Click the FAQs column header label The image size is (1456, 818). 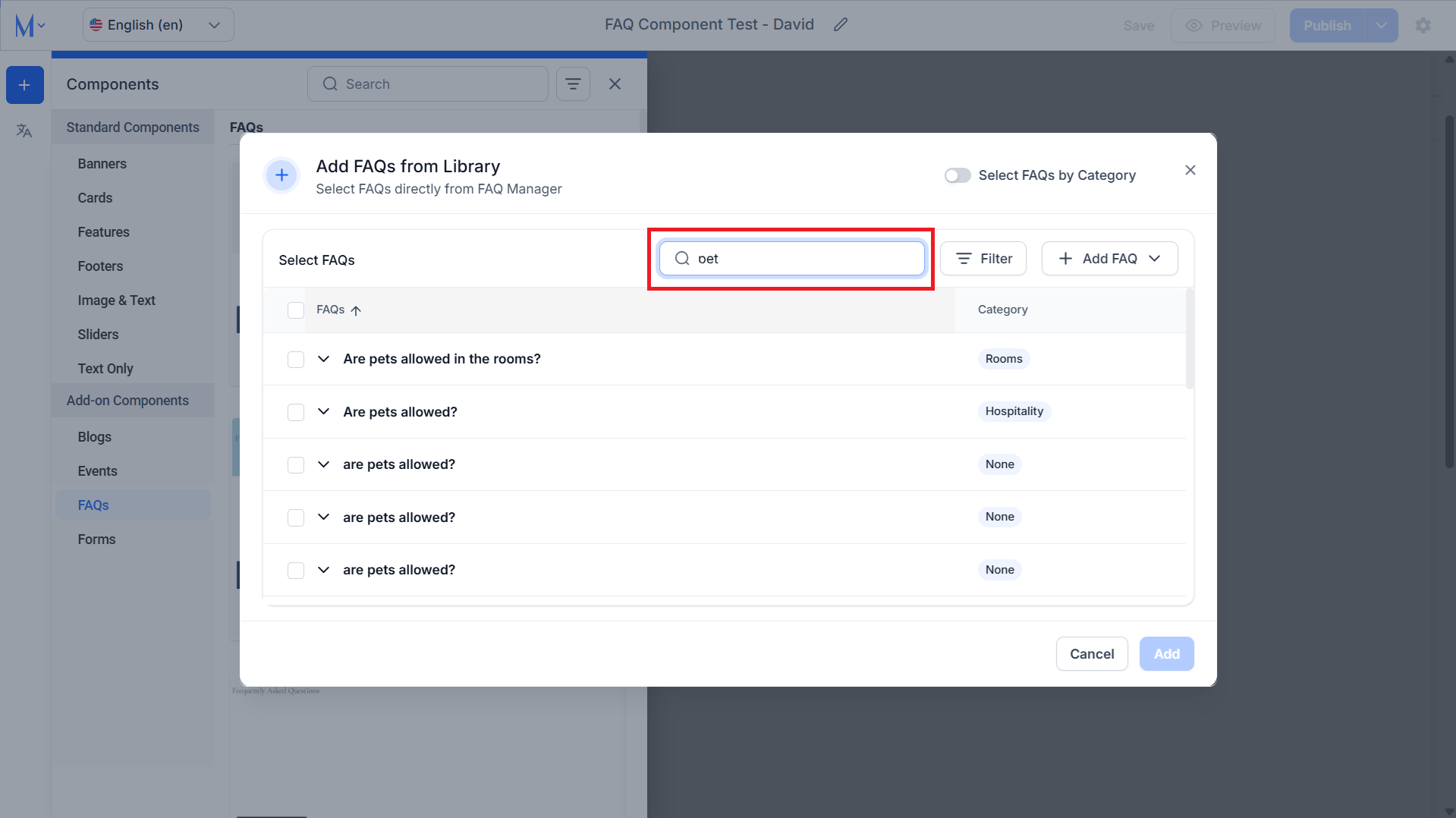[x=331, y=310]
